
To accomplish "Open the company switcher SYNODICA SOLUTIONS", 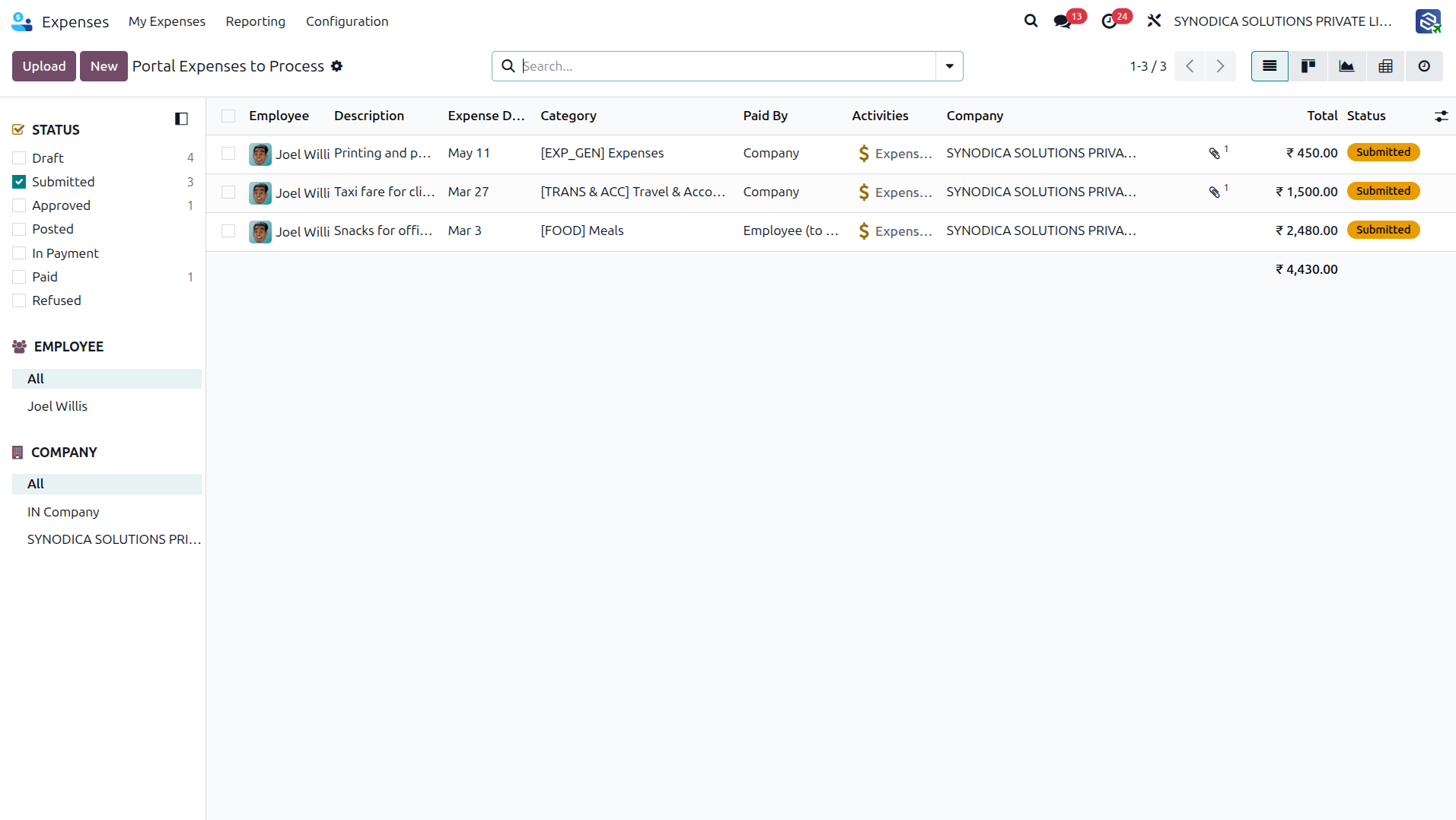I will [1282, 21].
